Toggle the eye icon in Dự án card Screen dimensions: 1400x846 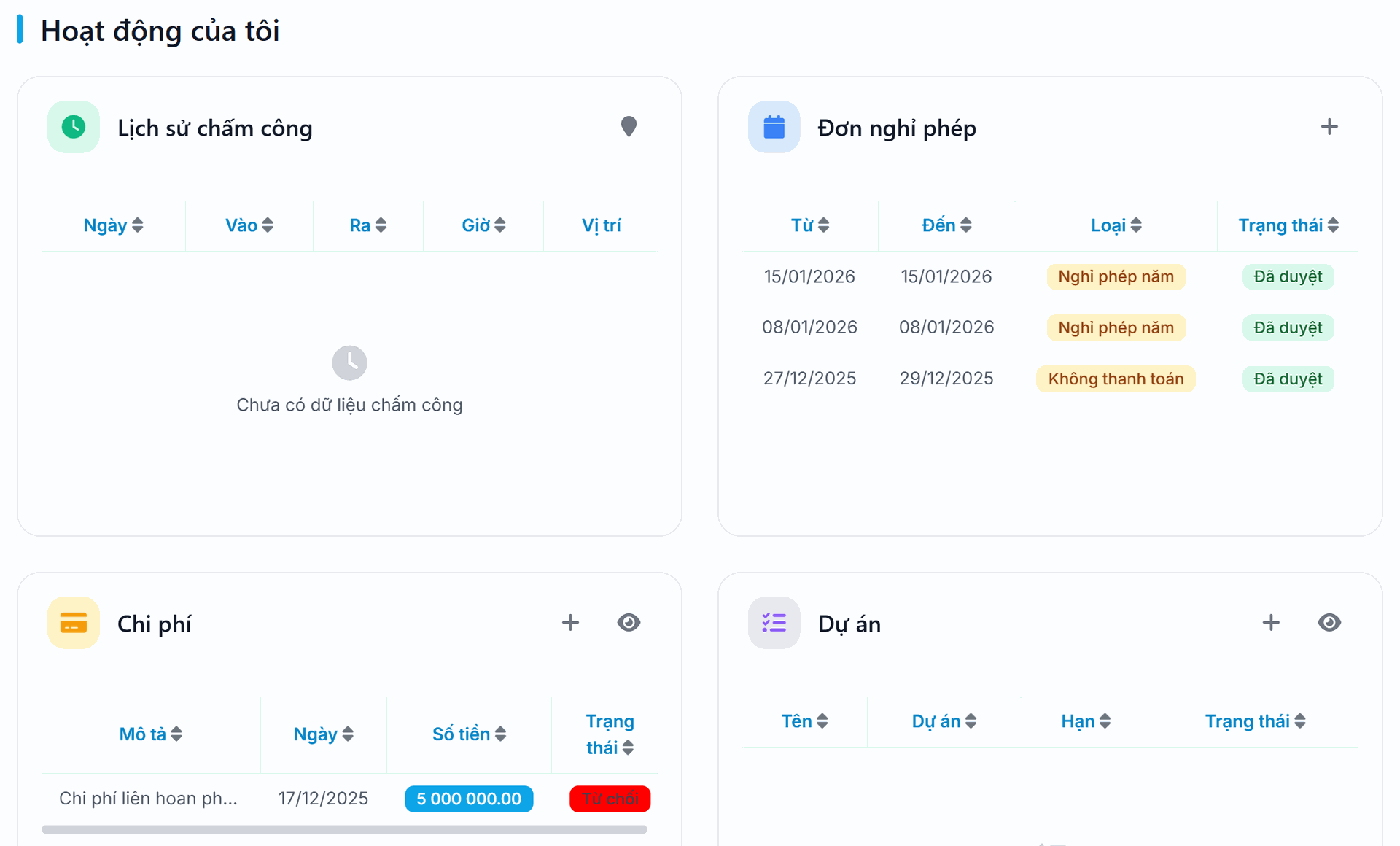click(x=1329, y=623)
